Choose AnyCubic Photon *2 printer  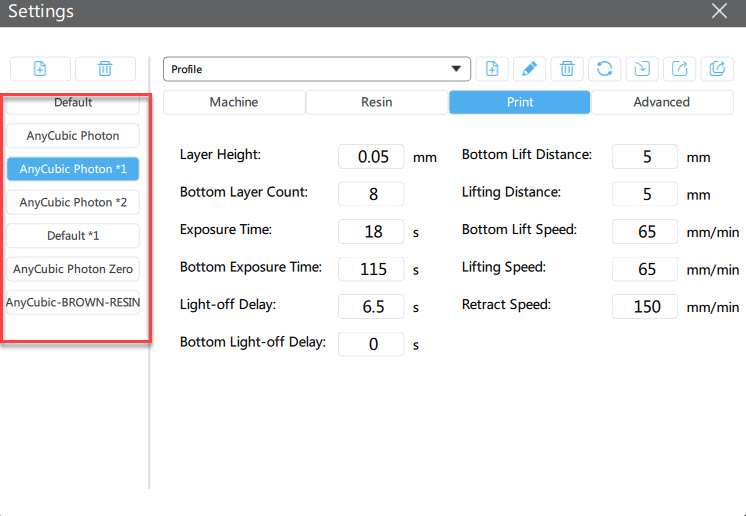[x=73, y=202]
